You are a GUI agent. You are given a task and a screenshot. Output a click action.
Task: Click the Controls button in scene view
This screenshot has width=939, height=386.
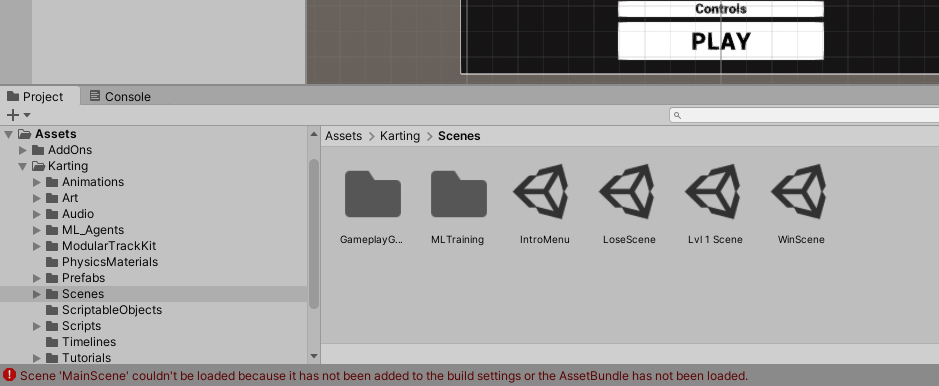click(x=720, y=9)
